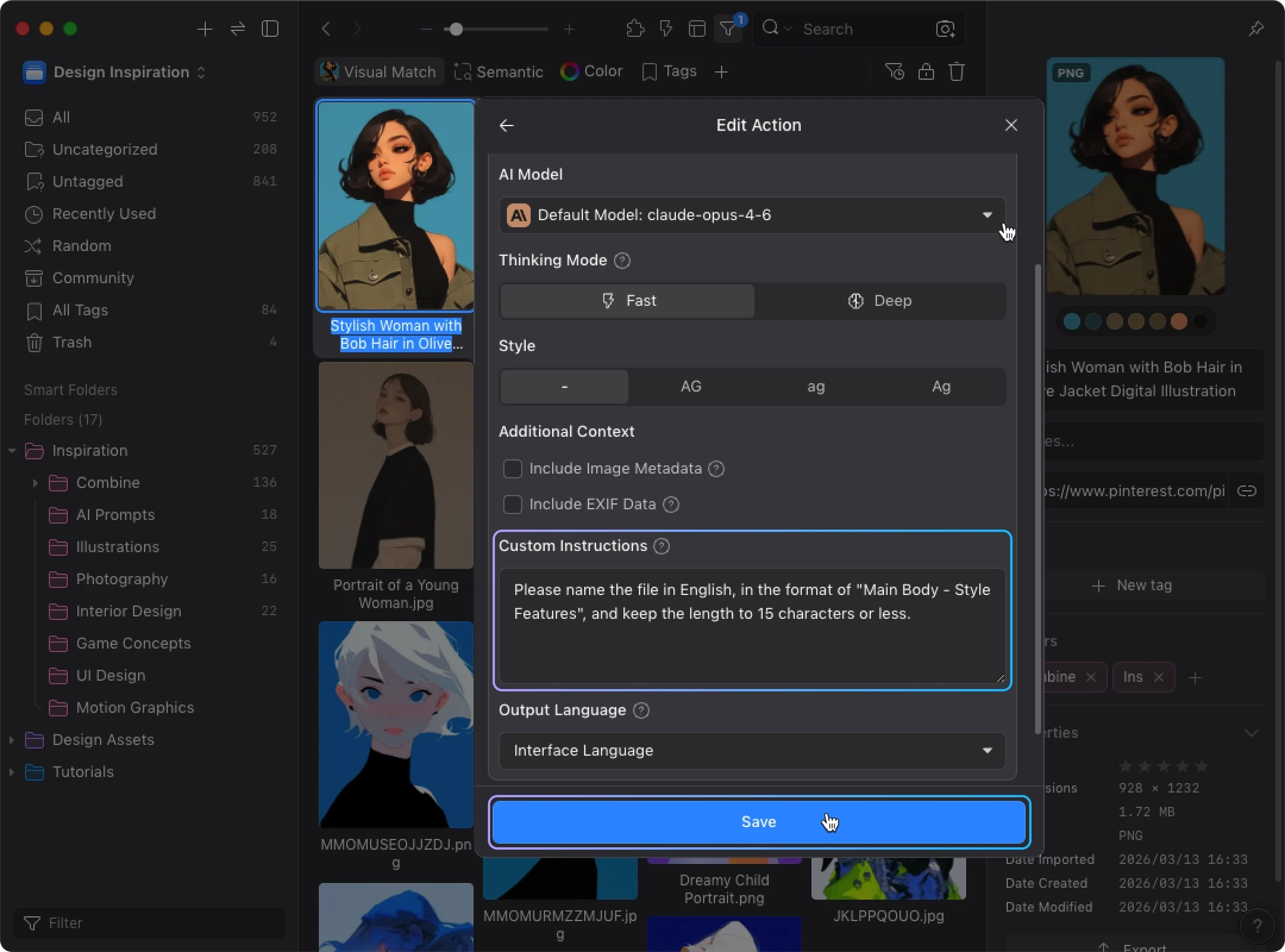Enable Include Image Metadata checkbox
The width and height of the screenshot is (1285, 952).
click(x=513, y=469)
